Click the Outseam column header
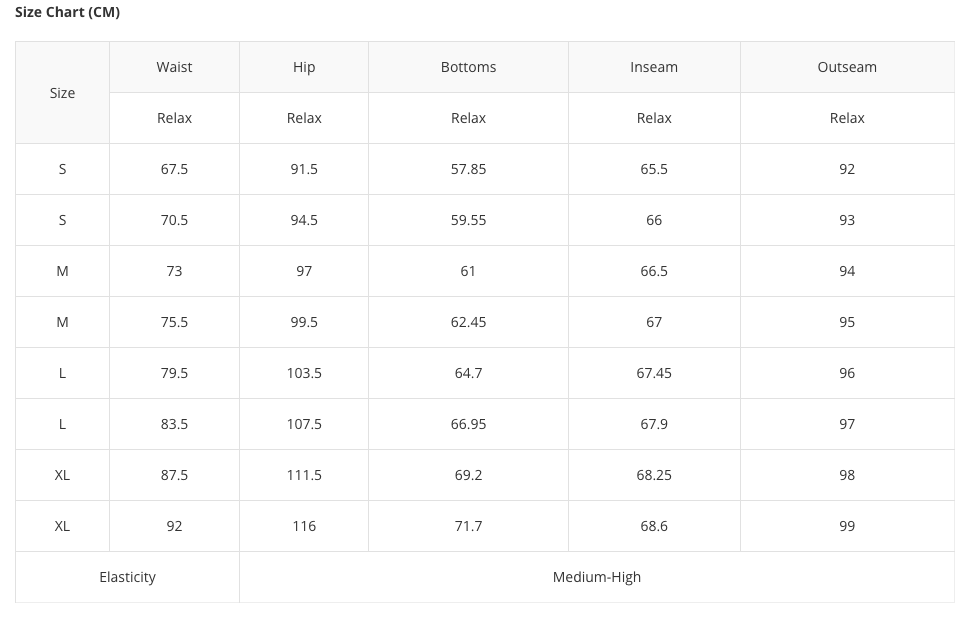This screenshot has width=972, height=628. (847, 67)
